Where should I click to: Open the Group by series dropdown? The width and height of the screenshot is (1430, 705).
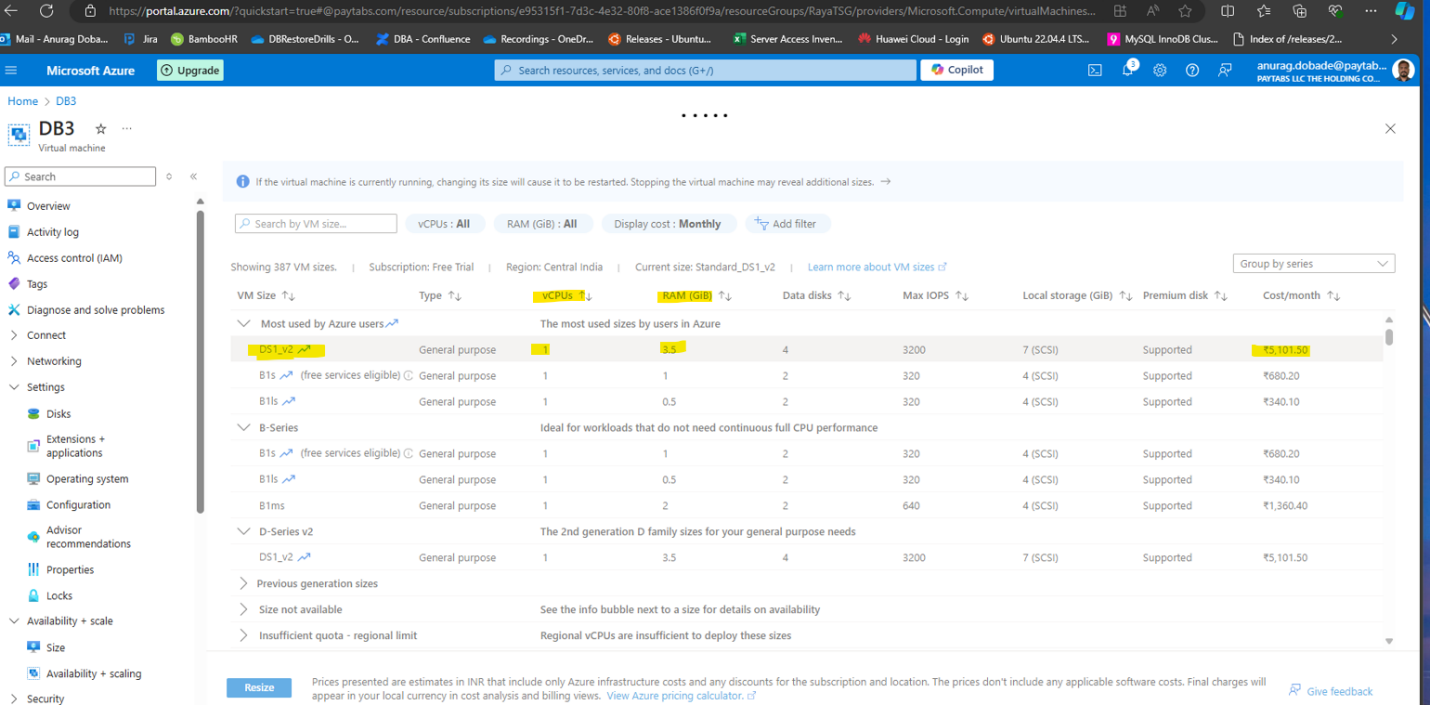1314,264
